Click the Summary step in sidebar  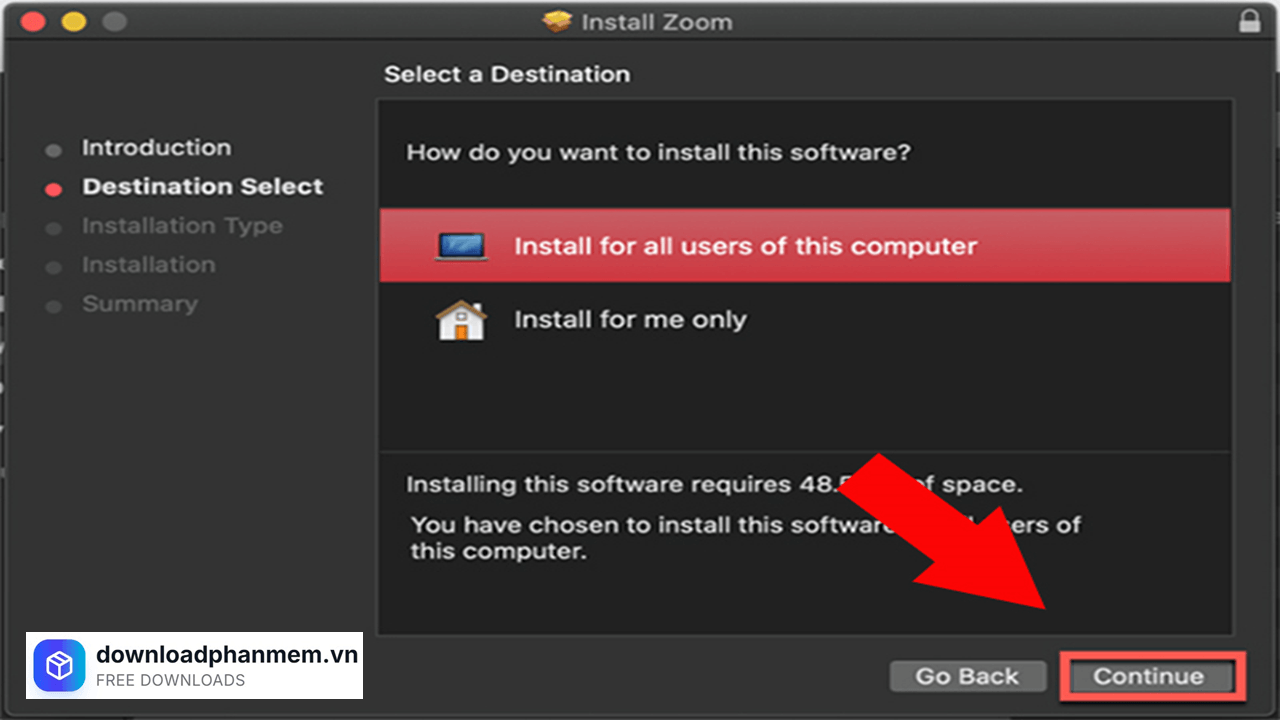pyautogui.click(x=139, y=304)
